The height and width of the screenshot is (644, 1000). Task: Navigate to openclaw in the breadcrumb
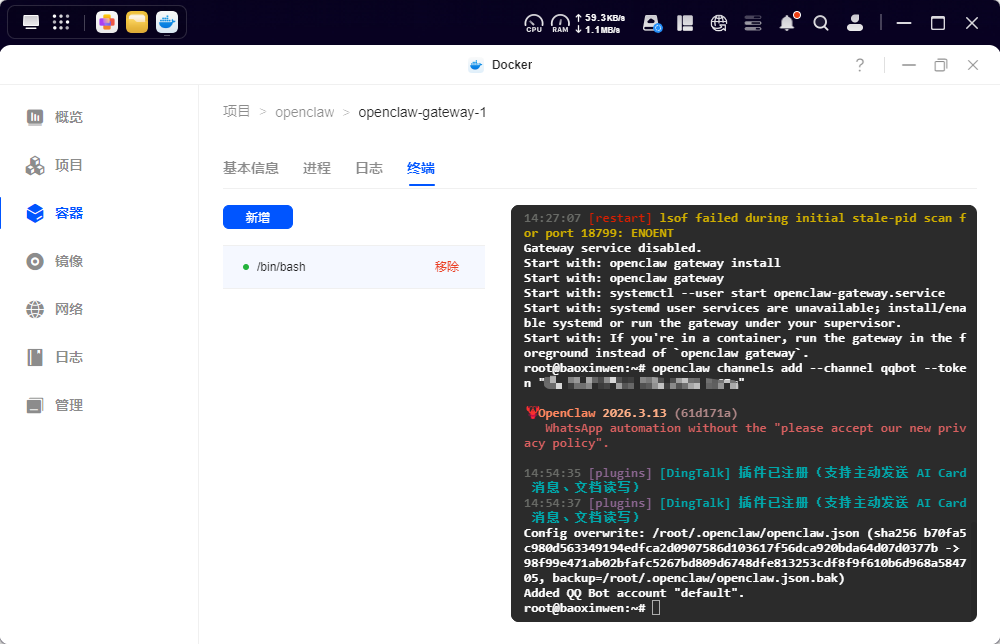pyautogui.click(x=304, y=112)
